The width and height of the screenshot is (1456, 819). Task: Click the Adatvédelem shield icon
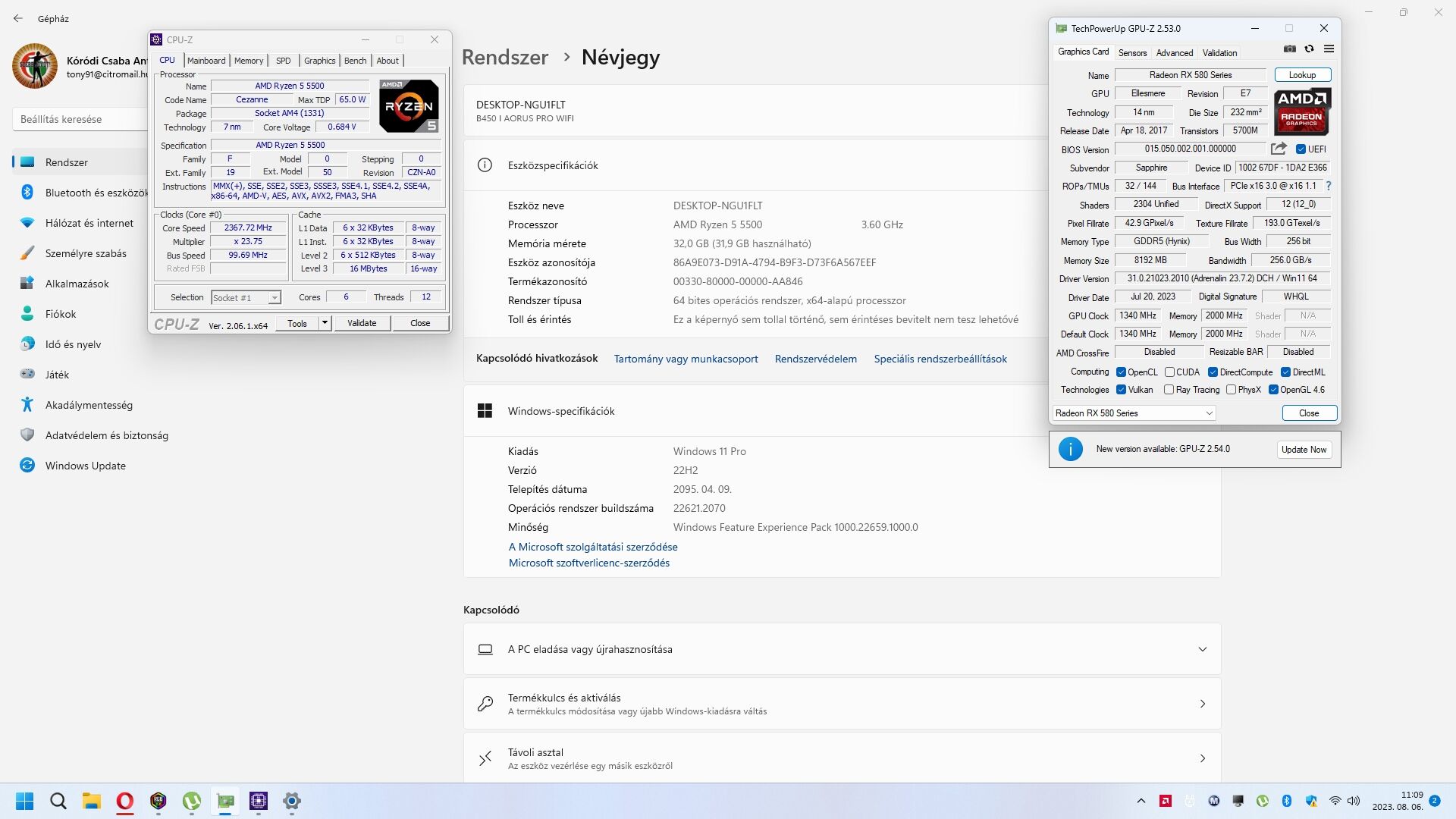(x=27, y=435)
